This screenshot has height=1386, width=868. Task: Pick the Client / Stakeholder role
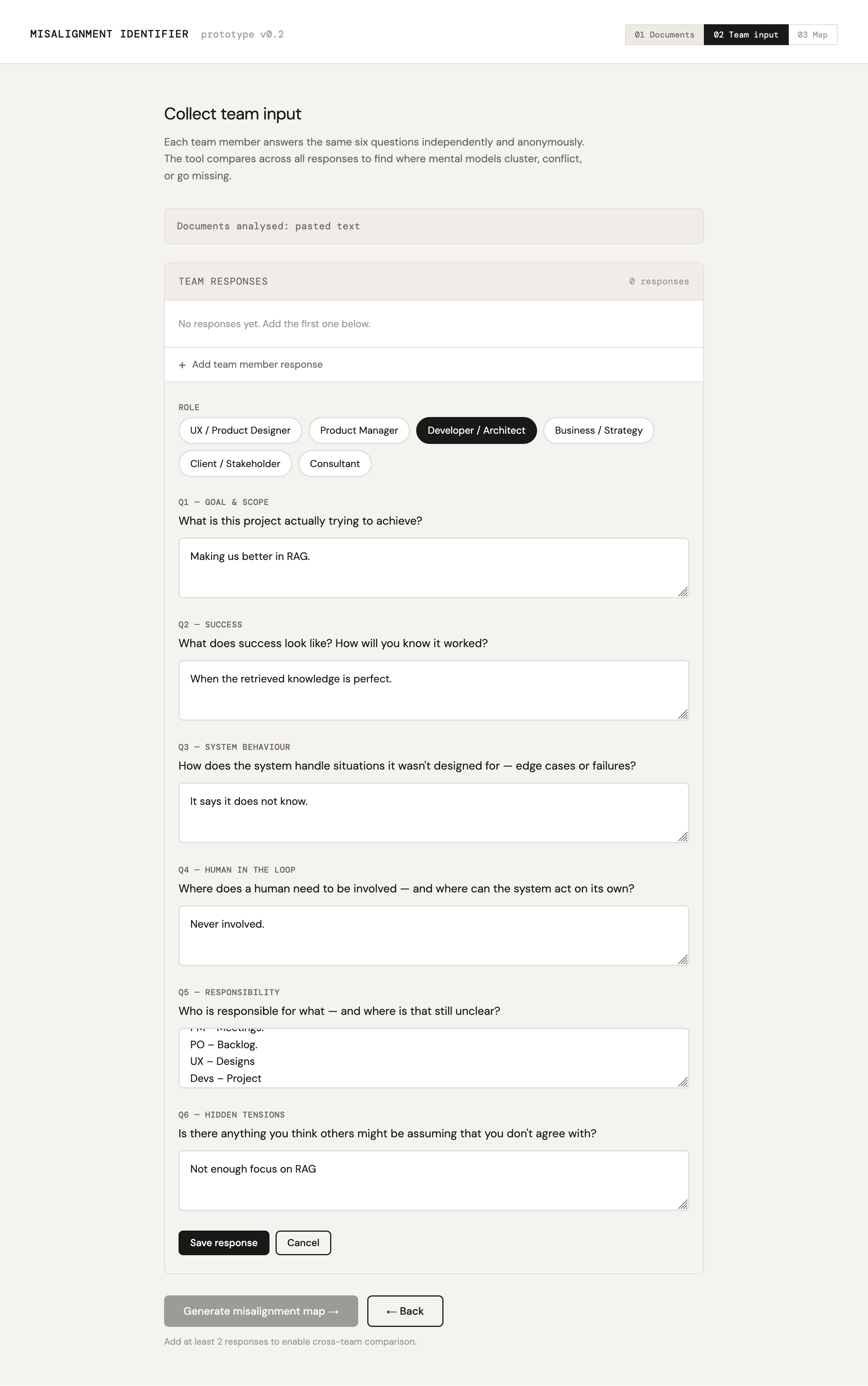point(235,464)
